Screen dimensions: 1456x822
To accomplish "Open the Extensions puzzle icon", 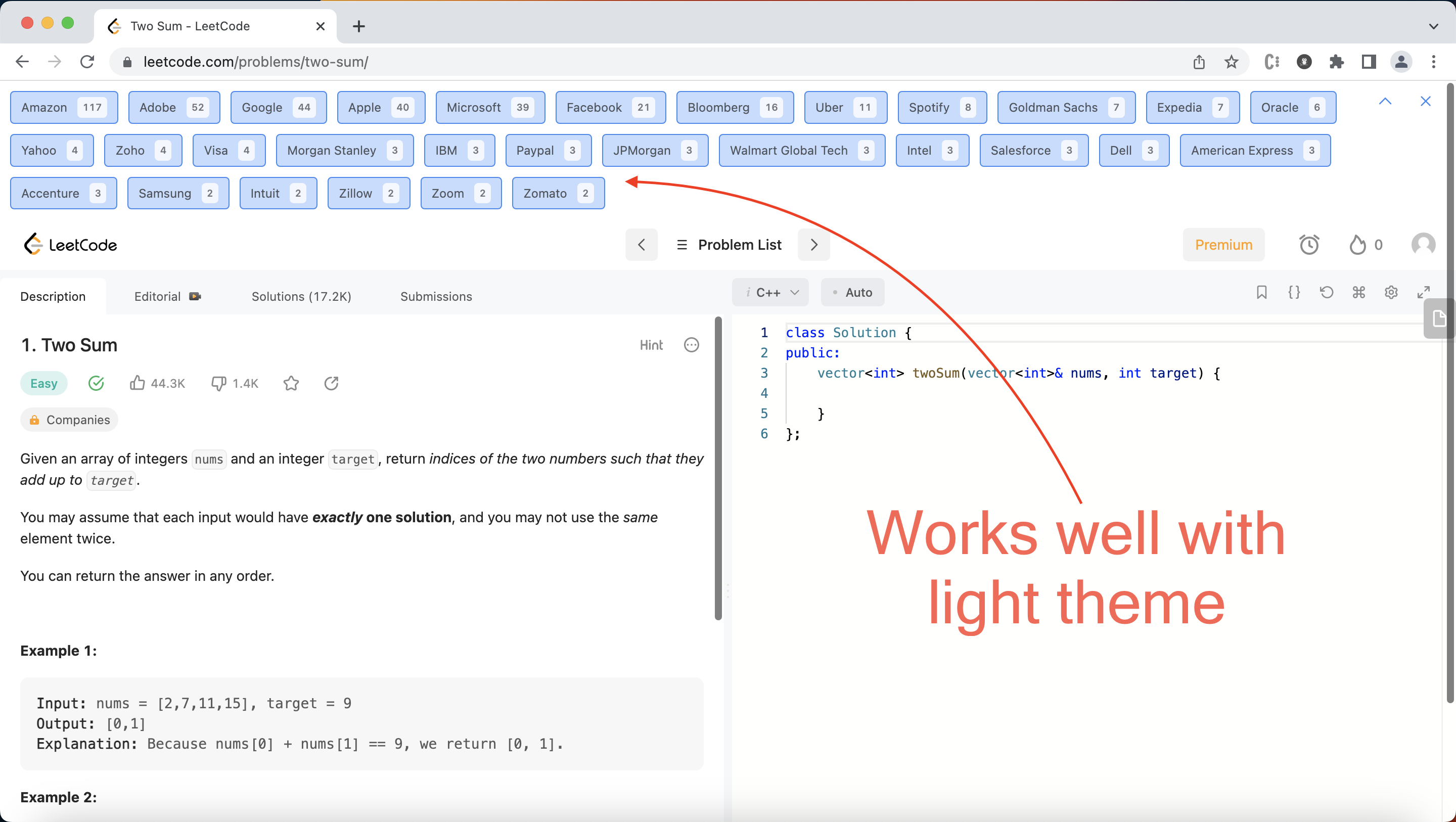I will coord(1337,62).
